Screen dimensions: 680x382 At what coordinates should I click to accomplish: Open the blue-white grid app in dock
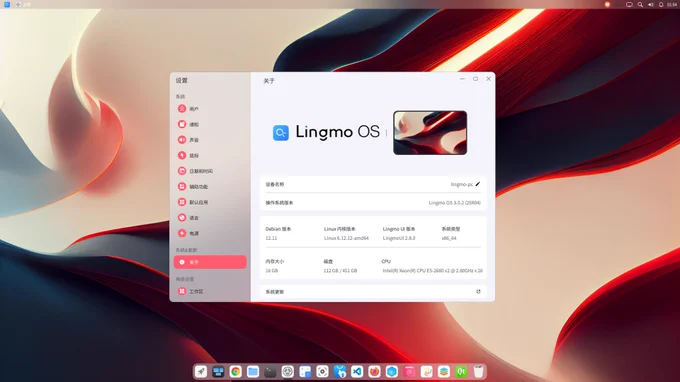coord(305,372)
